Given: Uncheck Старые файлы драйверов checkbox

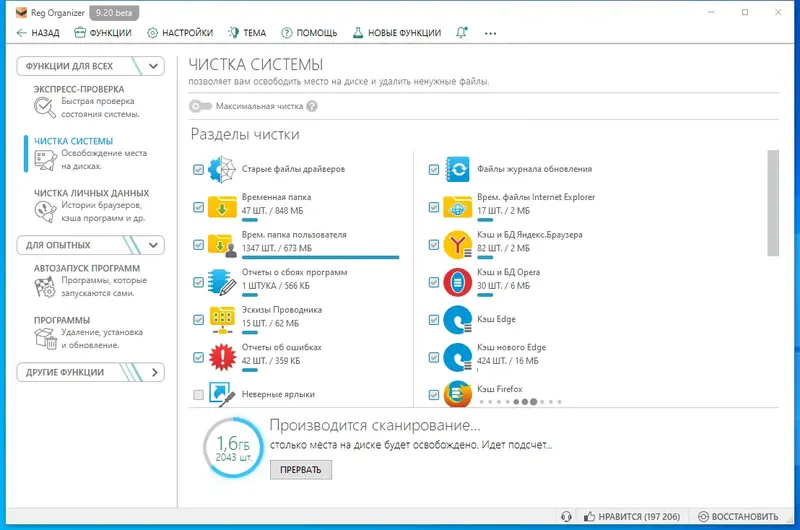Looking at the screenshot, I should point(198,169).
